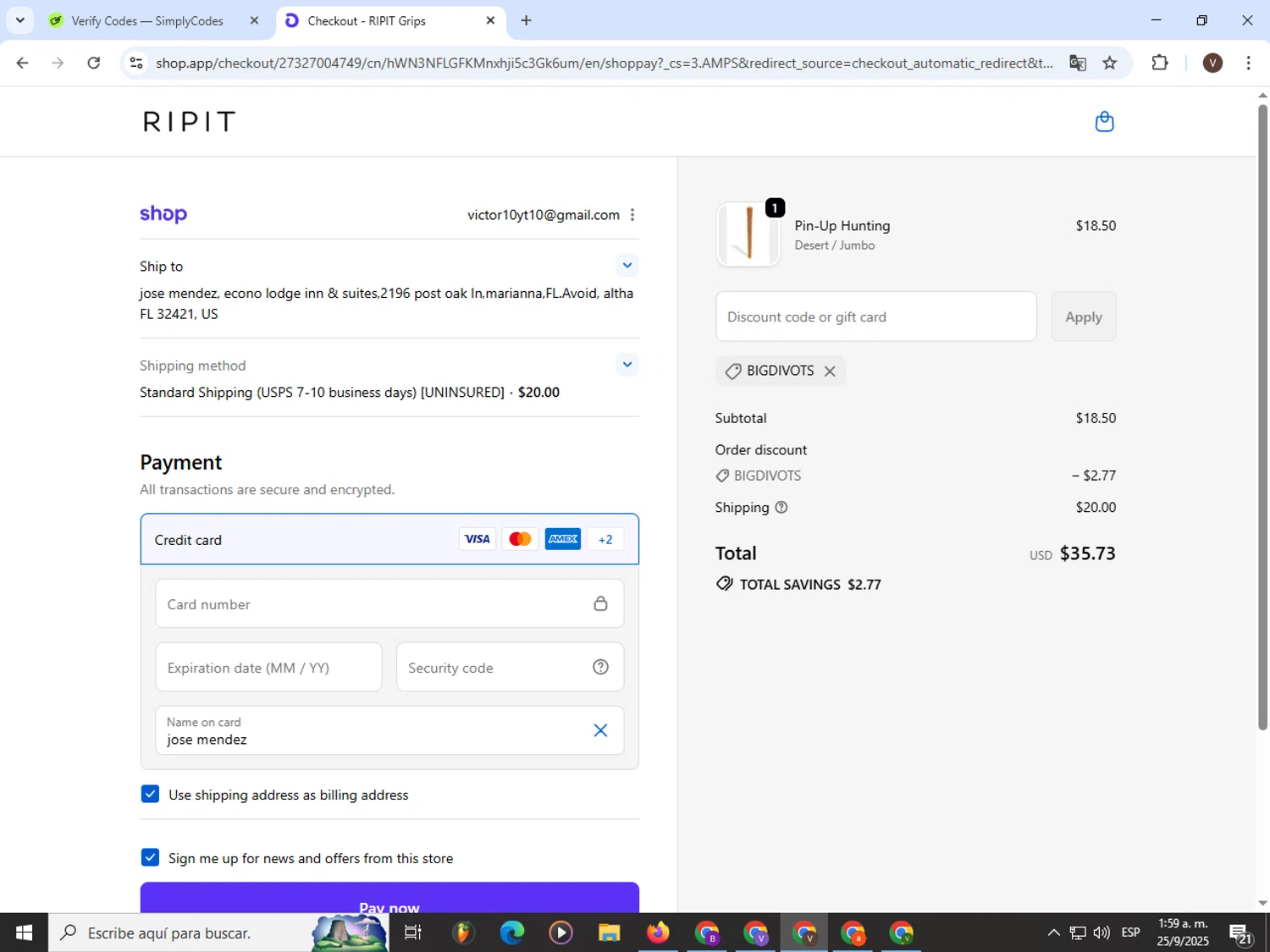Click the Card number field
The image size is (1270, 952).
[x=389, y=603]
